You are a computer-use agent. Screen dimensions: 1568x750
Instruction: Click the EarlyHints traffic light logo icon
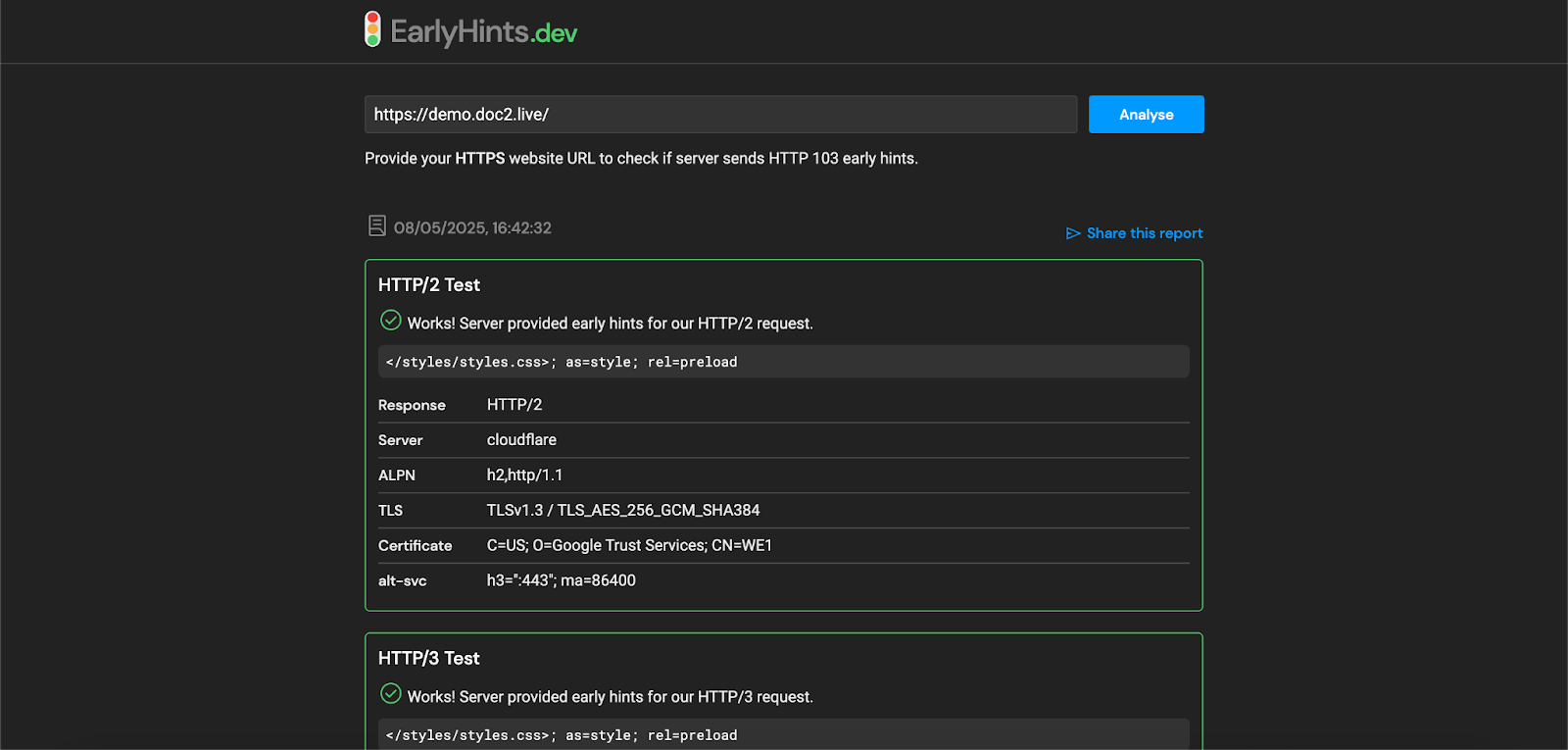pos(372,29)
